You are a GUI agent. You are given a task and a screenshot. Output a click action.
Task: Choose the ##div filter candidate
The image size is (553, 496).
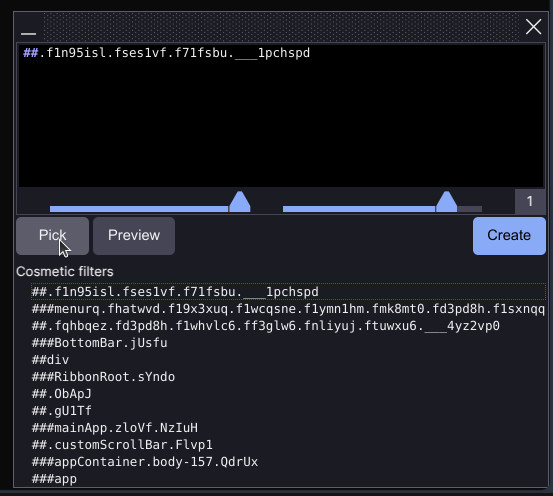[50, 360]
